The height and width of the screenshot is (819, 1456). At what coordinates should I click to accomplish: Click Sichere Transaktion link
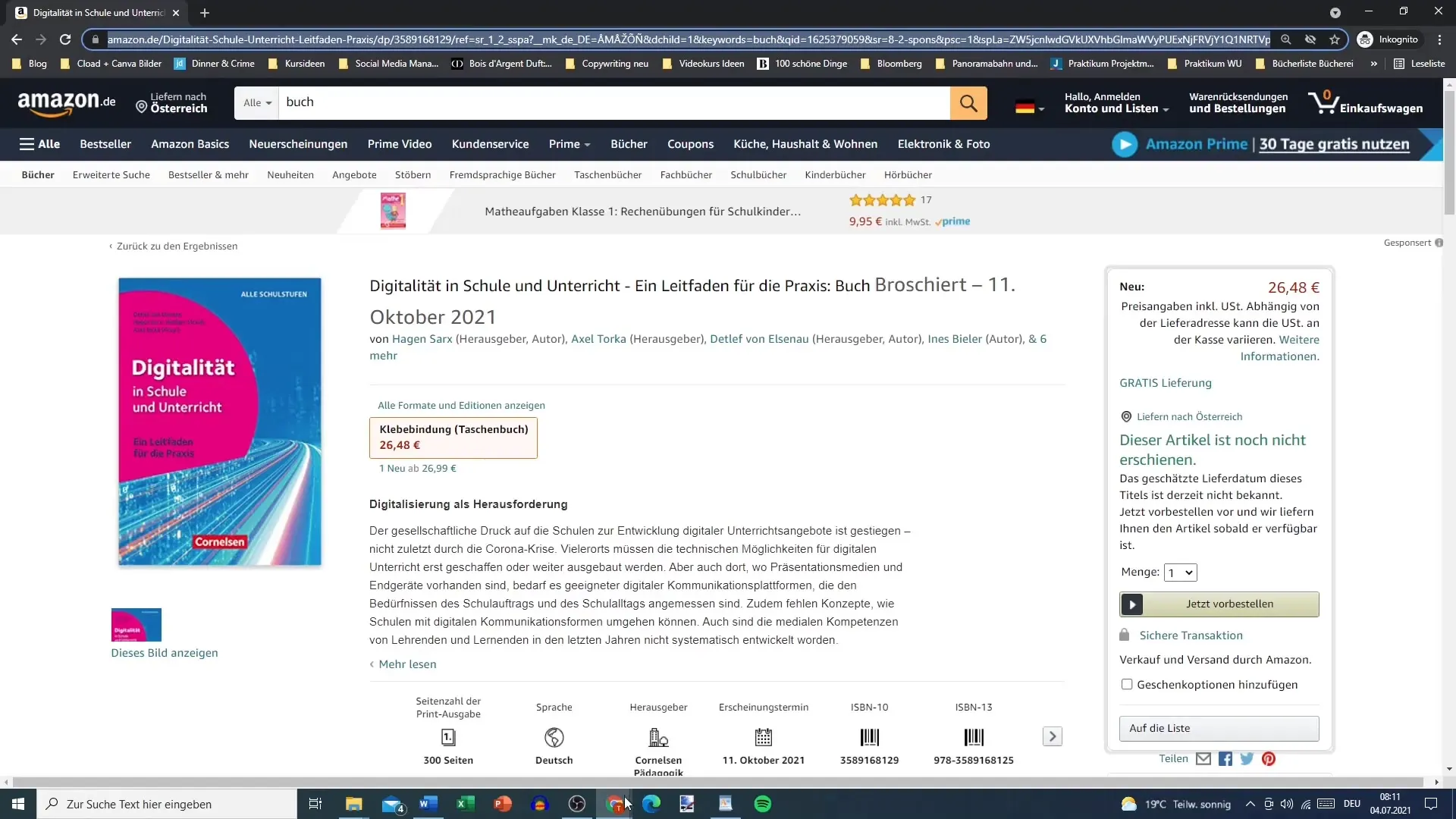[x=1191, y=635]
